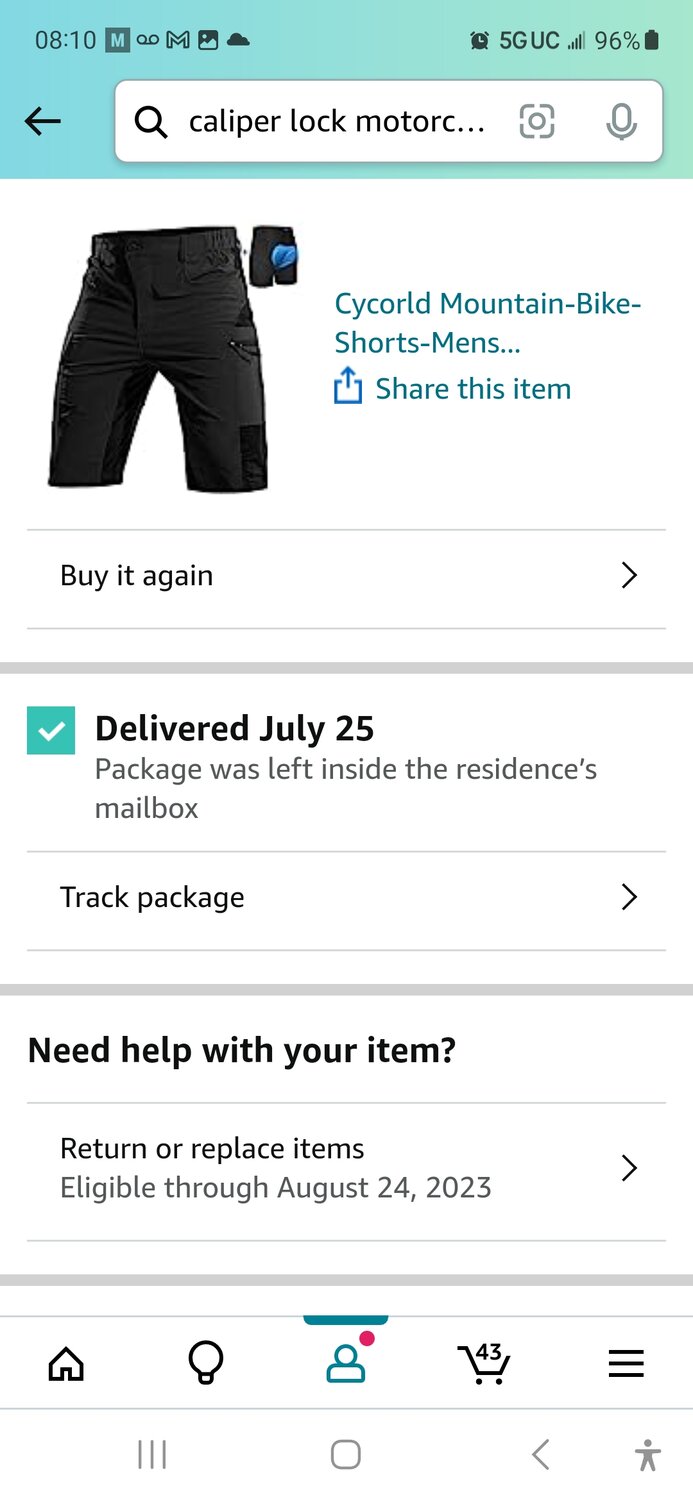Tap the back arrow in header

[x=43, y=122]
